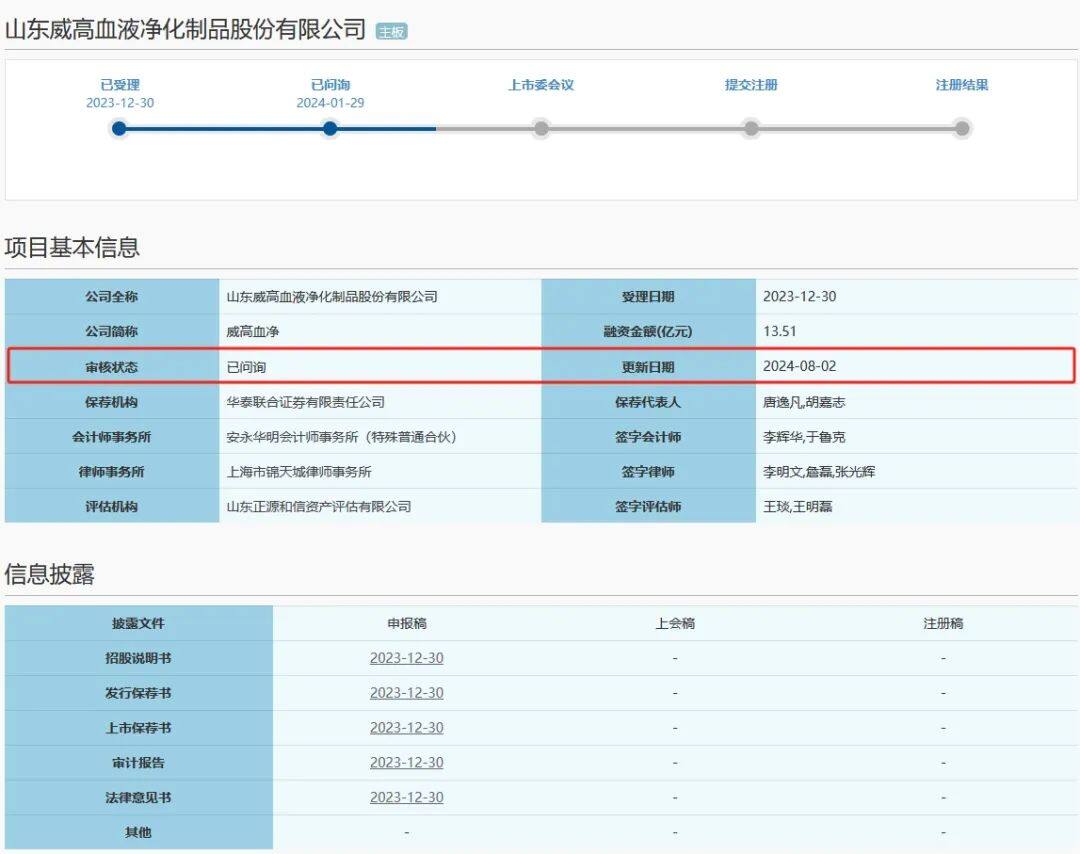Click the 上会稿 column header
This screenshot has height=854, width=1080.
pyautogui.click(x=675, y=623)
